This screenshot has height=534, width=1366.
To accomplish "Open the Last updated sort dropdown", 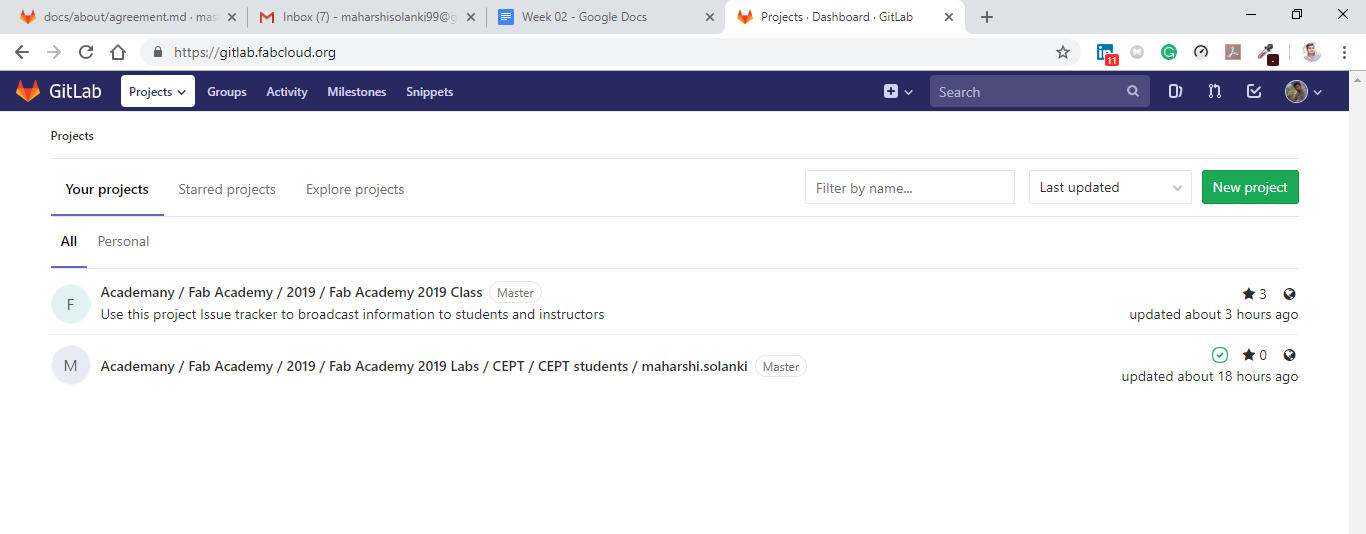I will click(x=1110, y=187).
